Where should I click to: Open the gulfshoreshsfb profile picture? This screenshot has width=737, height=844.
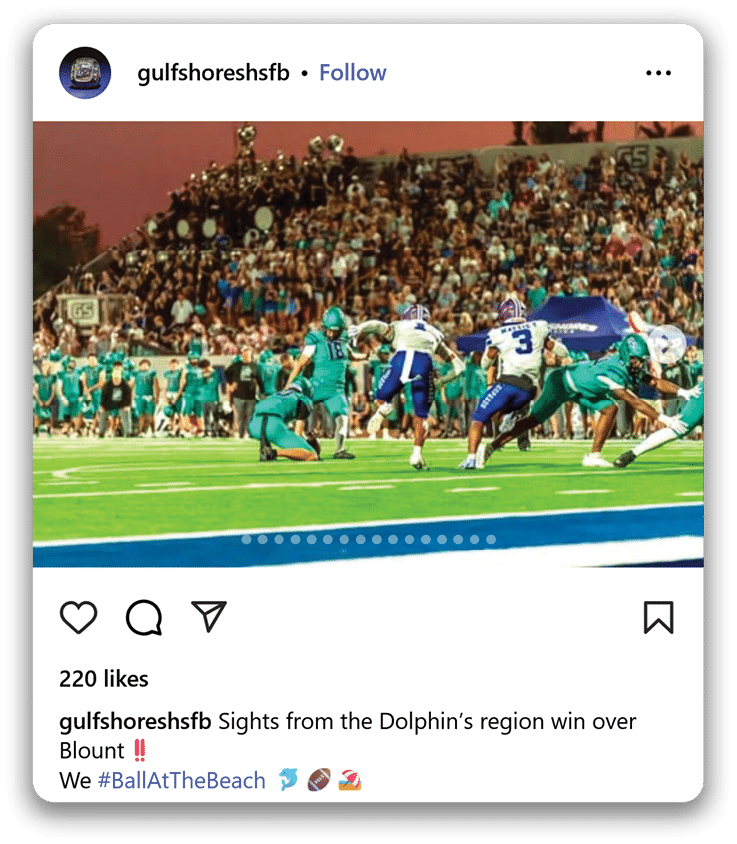85,73
